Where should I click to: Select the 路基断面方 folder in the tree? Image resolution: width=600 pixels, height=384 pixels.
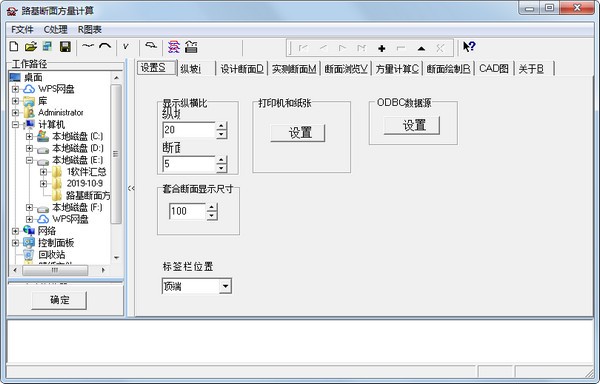tap(88, 195)
